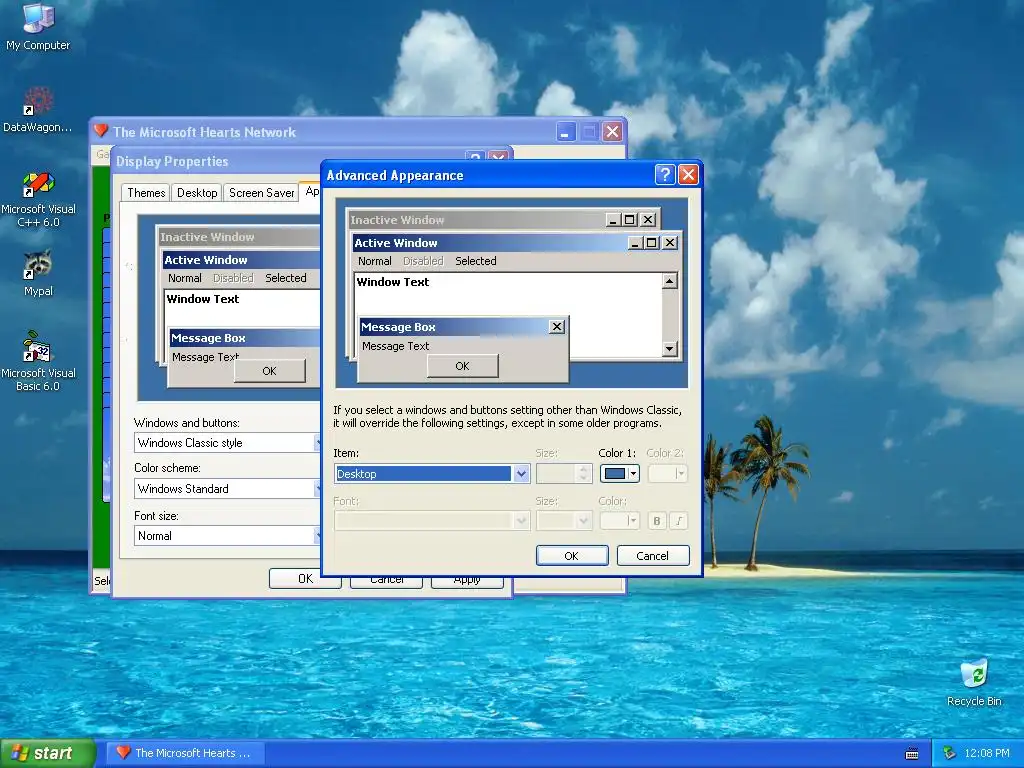Screen dimensions: 1024x768
Task: Switch to Themes tab in Display Properties
Action: 146,193
